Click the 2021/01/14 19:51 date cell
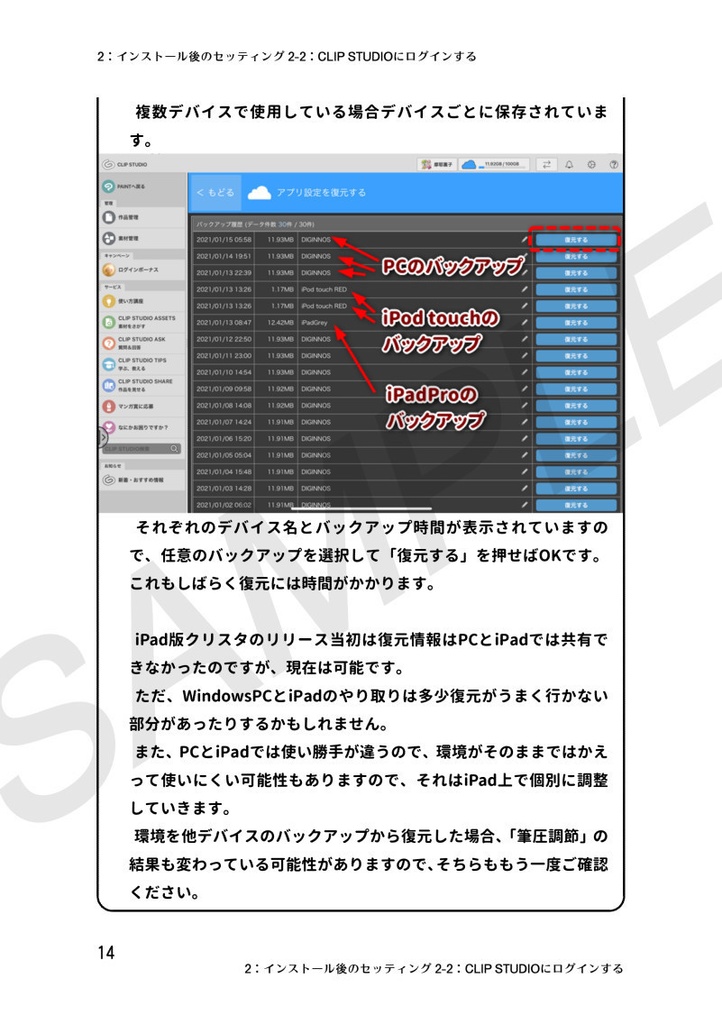Viewport: 722px width, 1024px height. pos(224,257)
